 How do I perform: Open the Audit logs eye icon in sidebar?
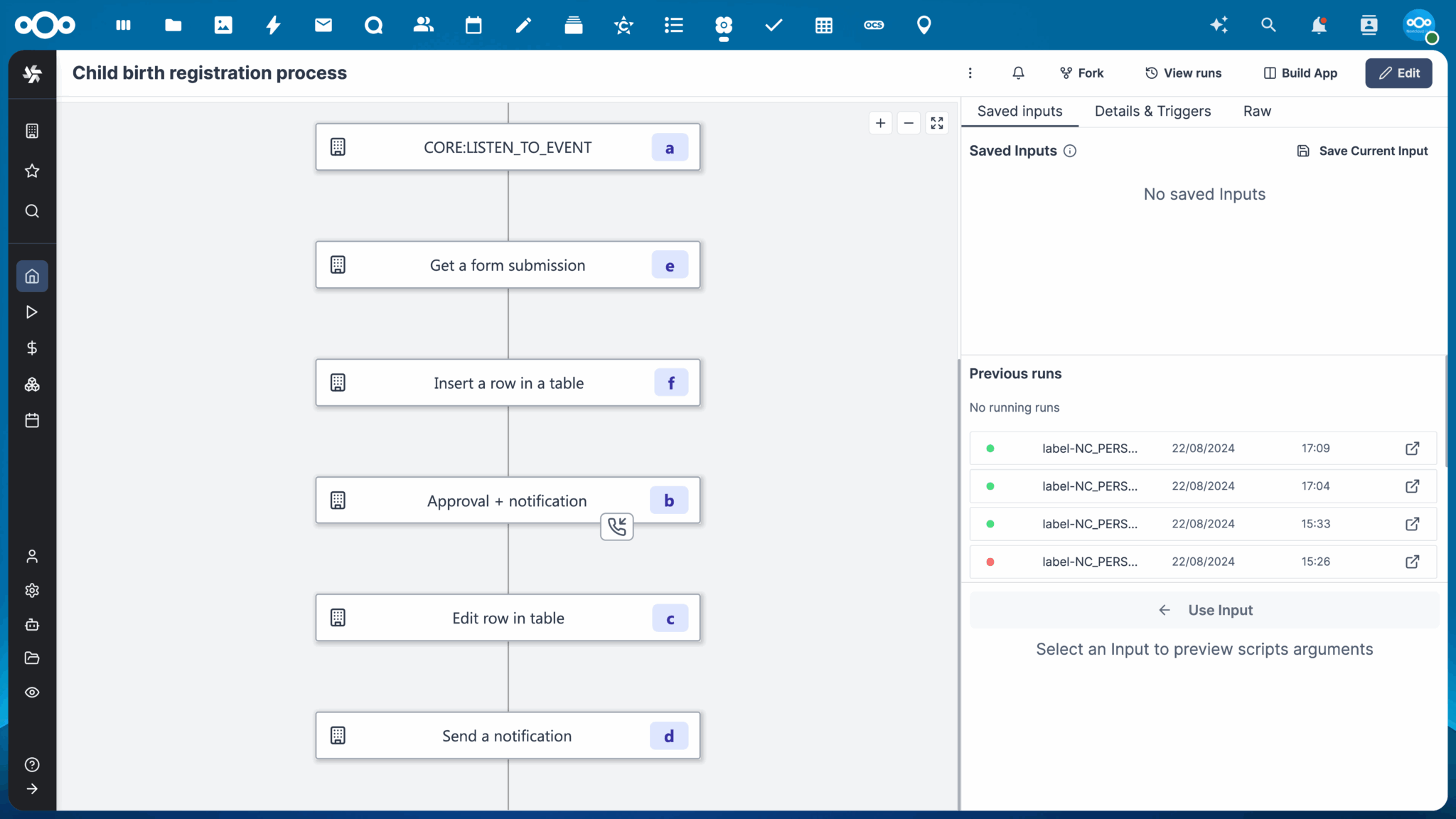coord(32,692)
